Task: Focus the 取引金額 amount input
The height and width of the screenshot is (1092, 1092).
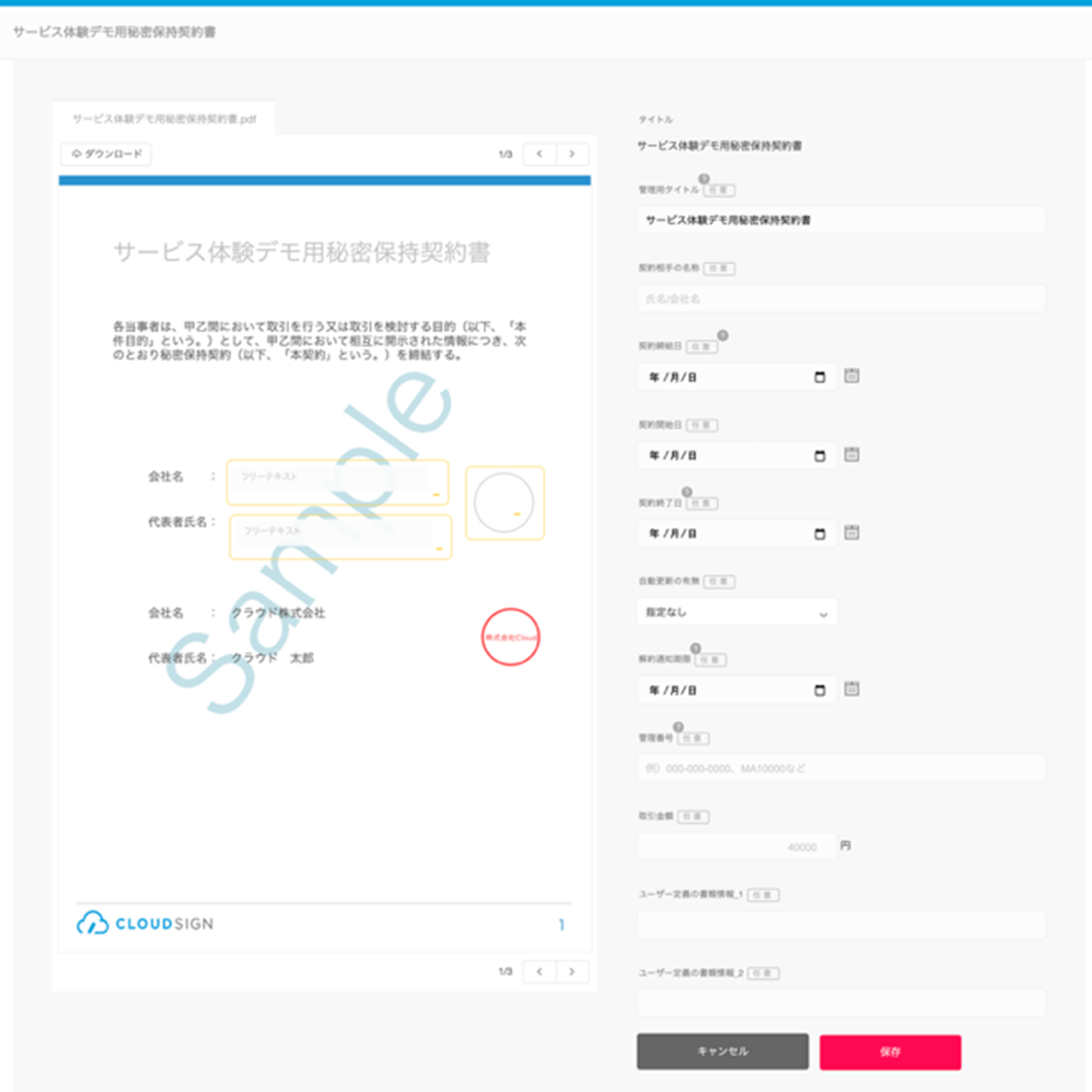Action: (x=737, y=846)
